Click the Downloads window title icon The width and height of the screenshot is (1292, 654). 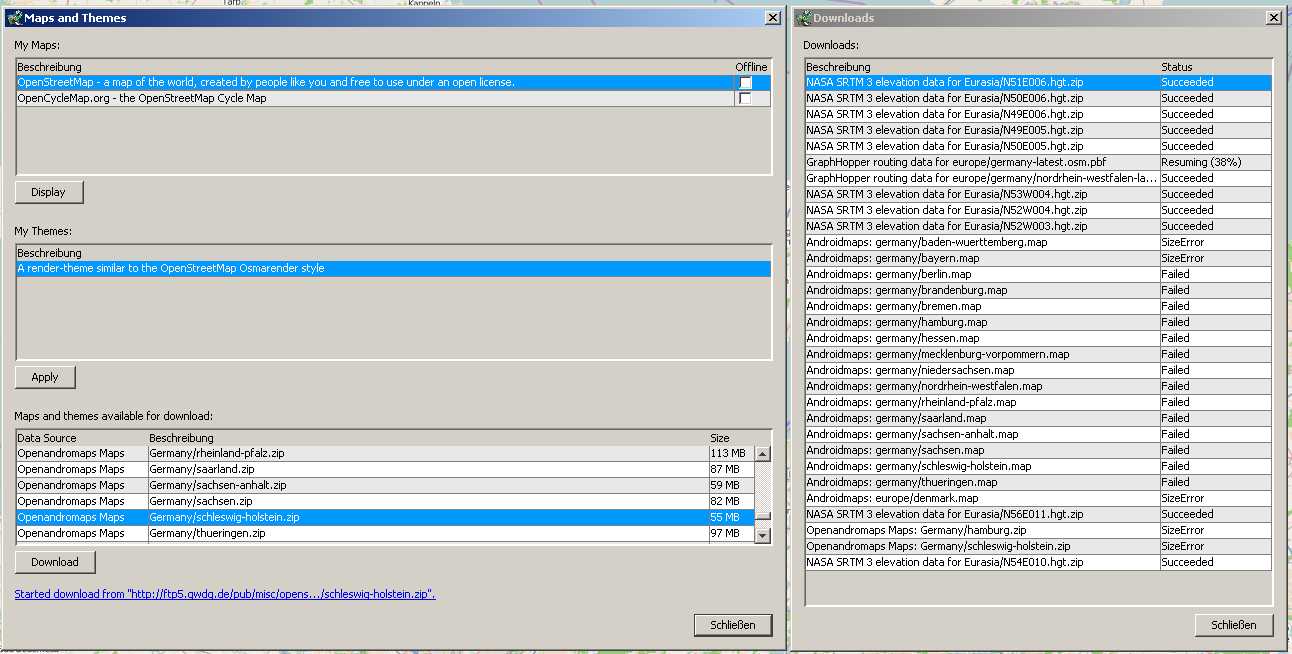coord(803,18)
